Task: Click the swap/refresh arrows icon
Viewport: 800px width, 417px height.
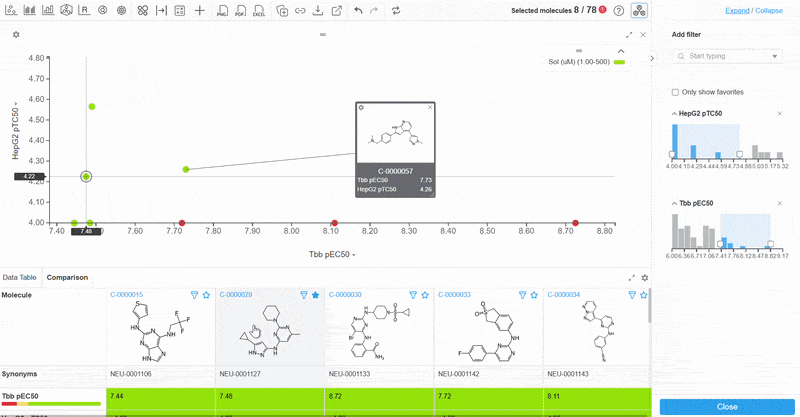Action: [396, 10]
